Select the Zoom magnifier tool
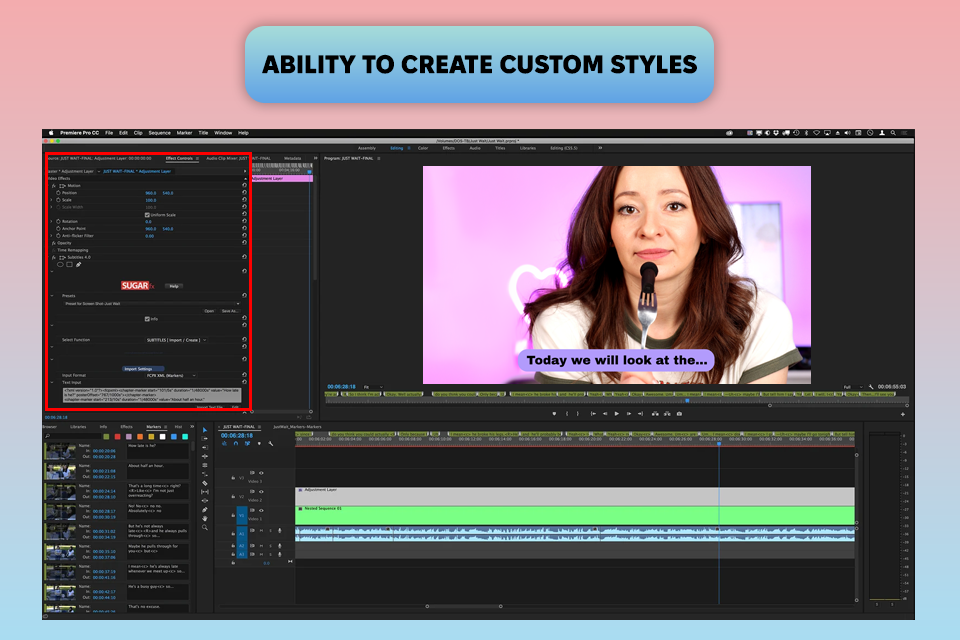960x640 pixels. 205,527
